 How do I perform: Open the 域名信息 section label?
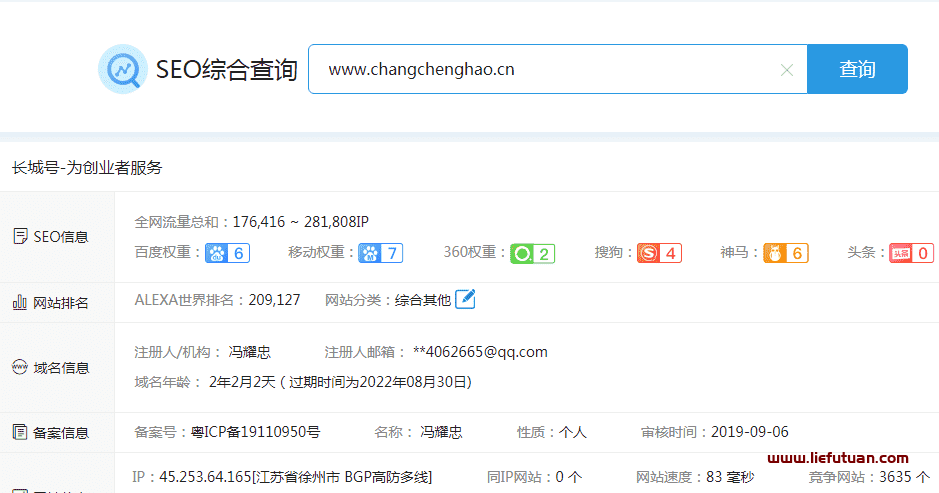(61, 368)
